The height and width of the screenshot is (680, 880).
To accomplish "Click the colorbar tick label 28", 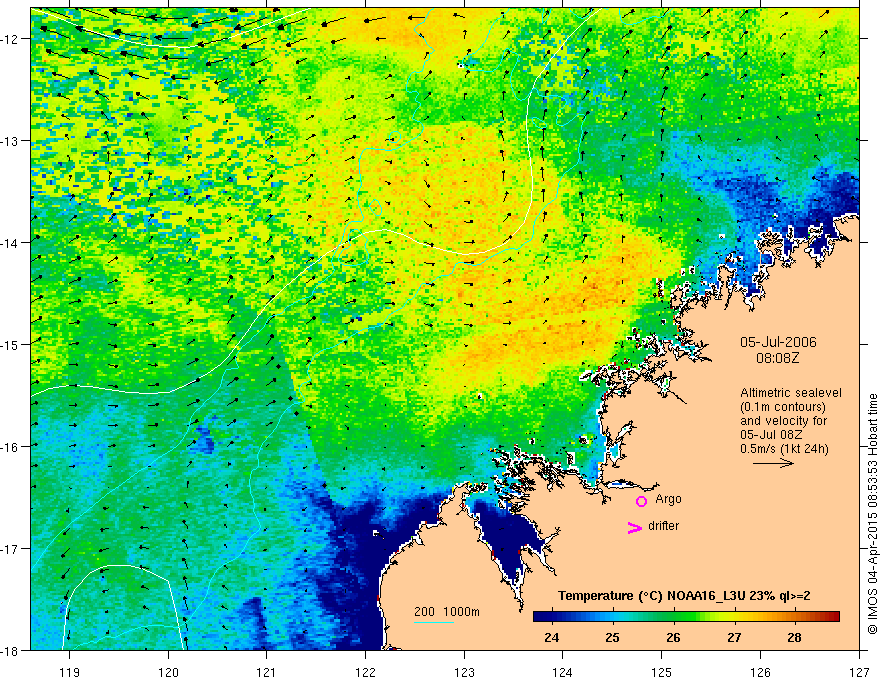I will (x=794, y=637).
